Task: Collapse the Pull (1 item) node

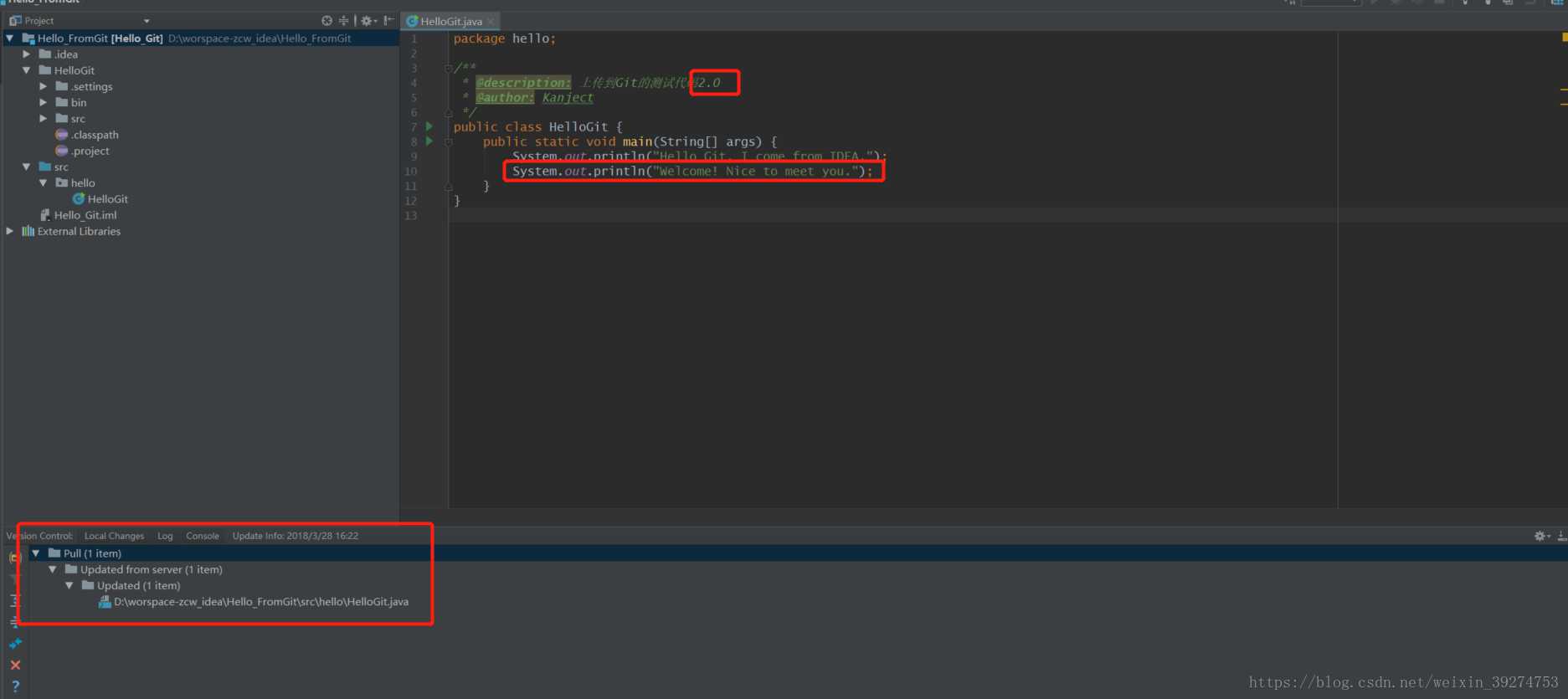Action: pos(36,553)
